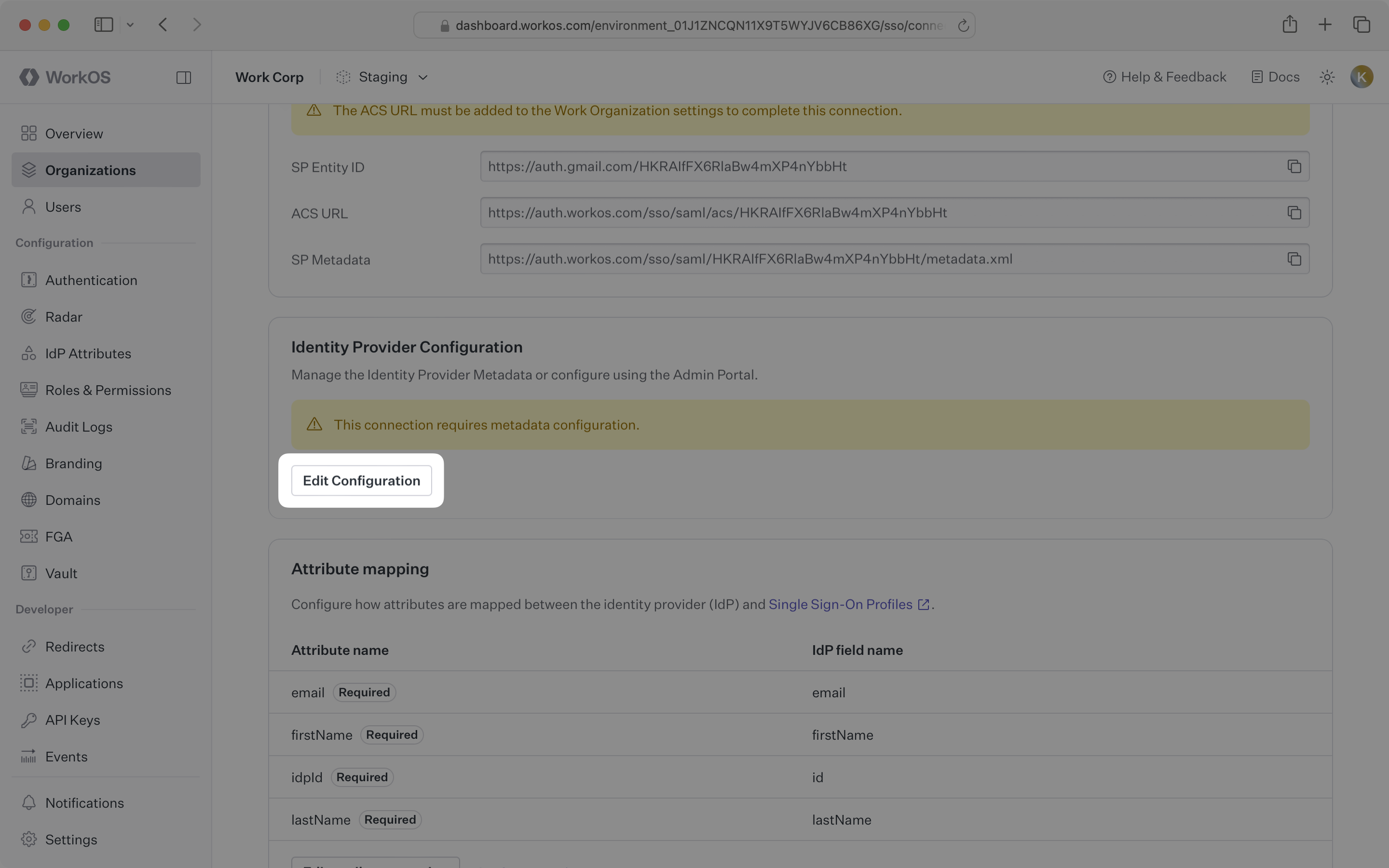Click inside the ACS URL field
This screenshot has height=868, width=1389.
(x=861, y=213)
